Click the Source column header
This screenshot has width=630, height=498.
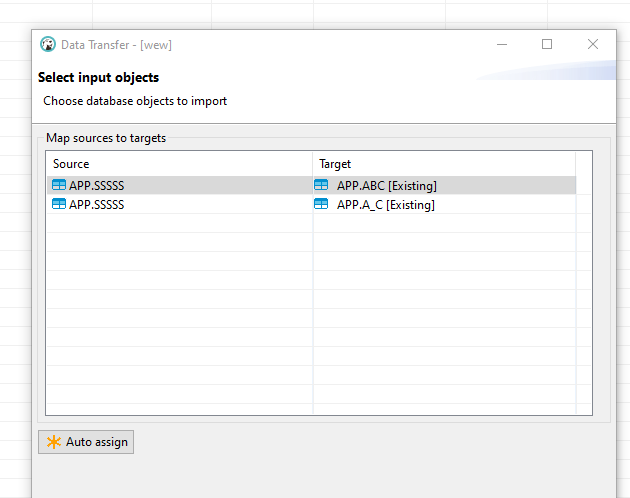point(180,164)
